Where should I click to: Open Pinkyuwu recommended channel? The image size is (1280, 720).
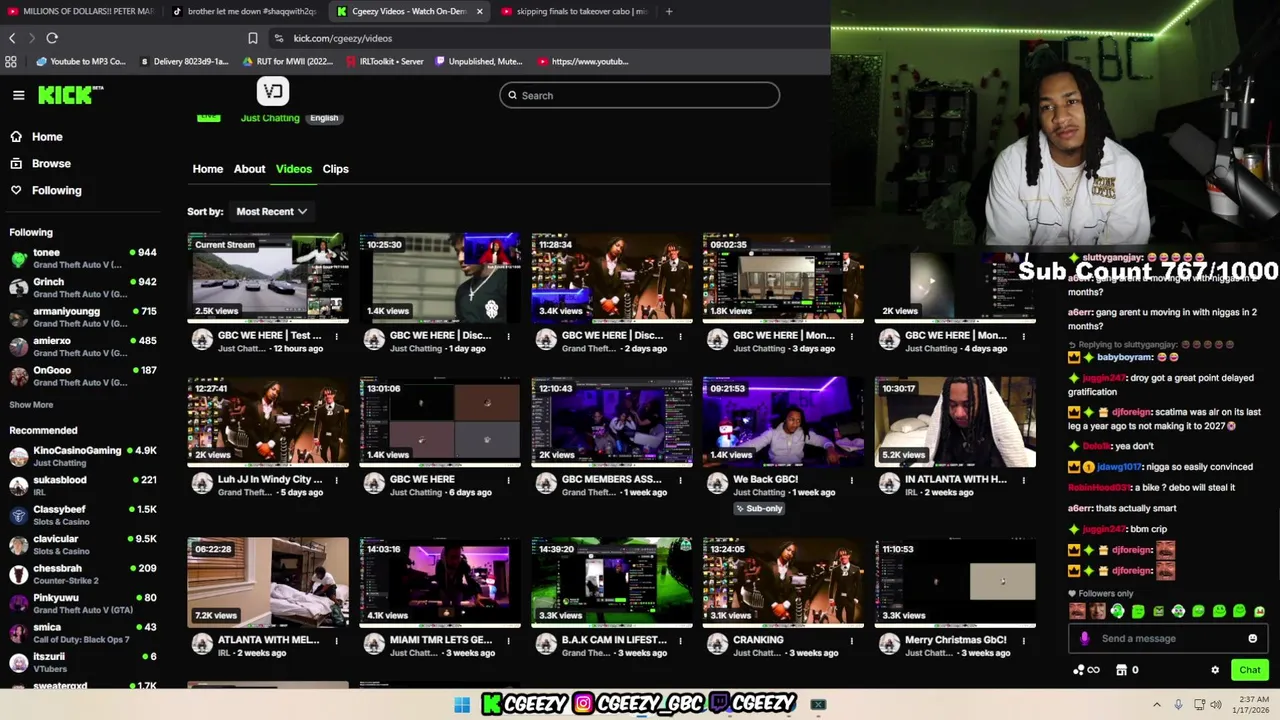click(x=83, y=603)
